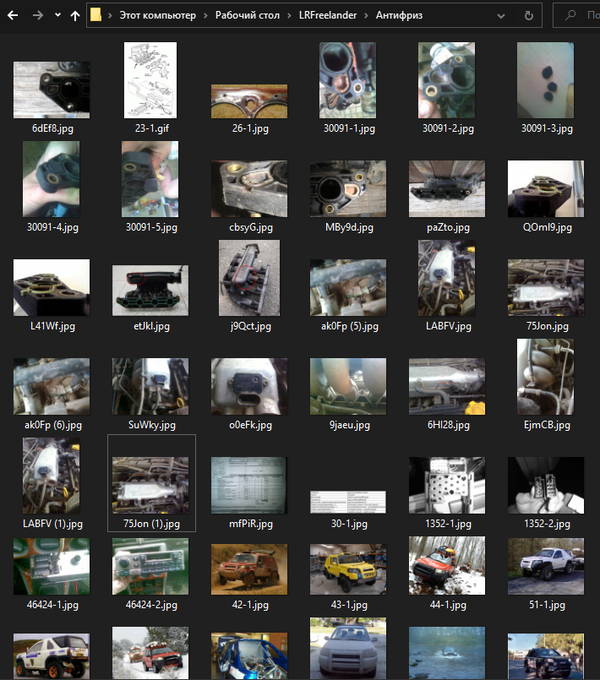Select thumbnail ak0Fp (5).jpg
The width and height of the screenshot is (600, 680).
(x=348, y=288)
